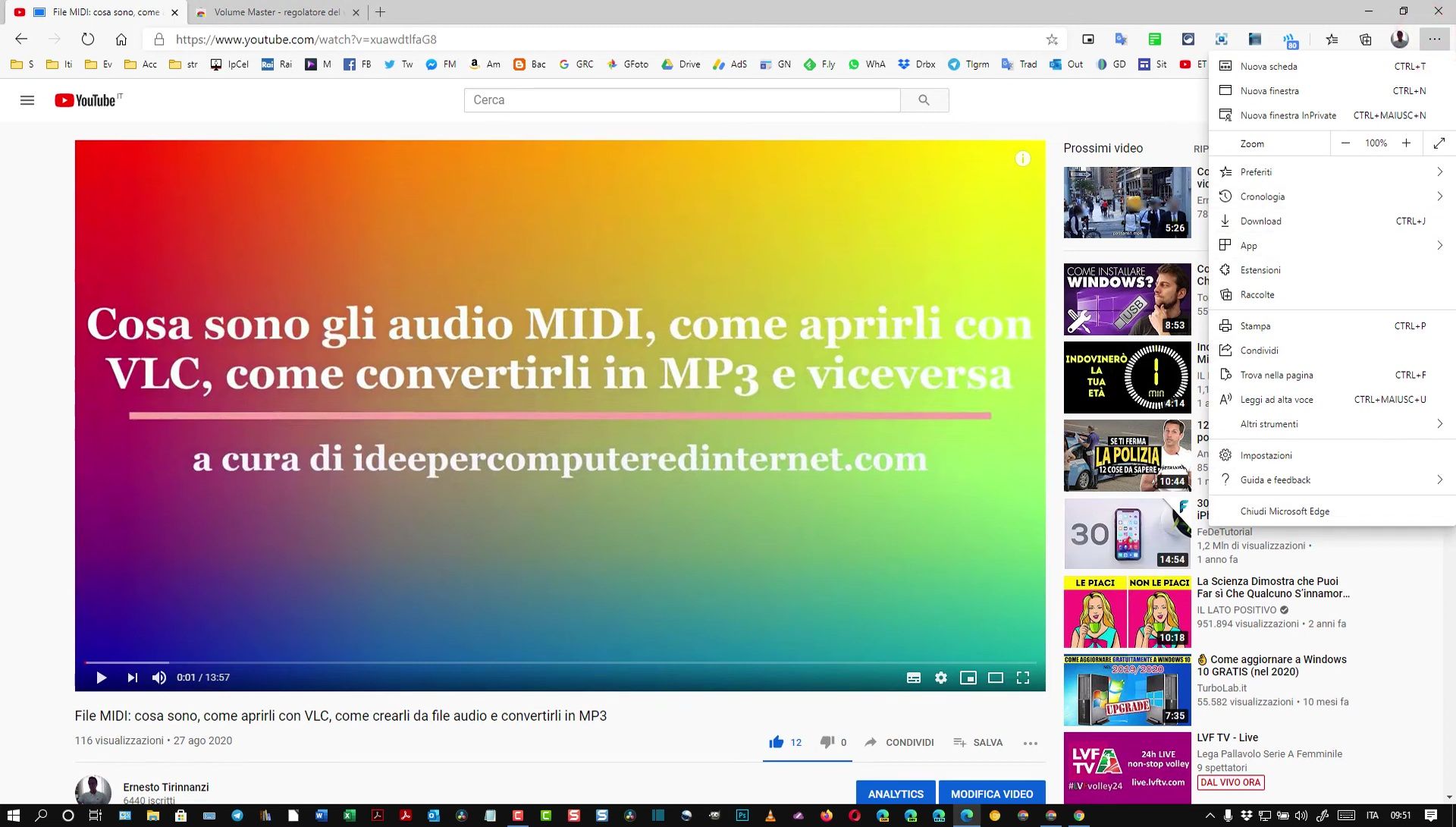The width and height of the screenshot is (1456, 827).
Task: Open ANALYTICS for this video
Action: (x=896, y=794)
